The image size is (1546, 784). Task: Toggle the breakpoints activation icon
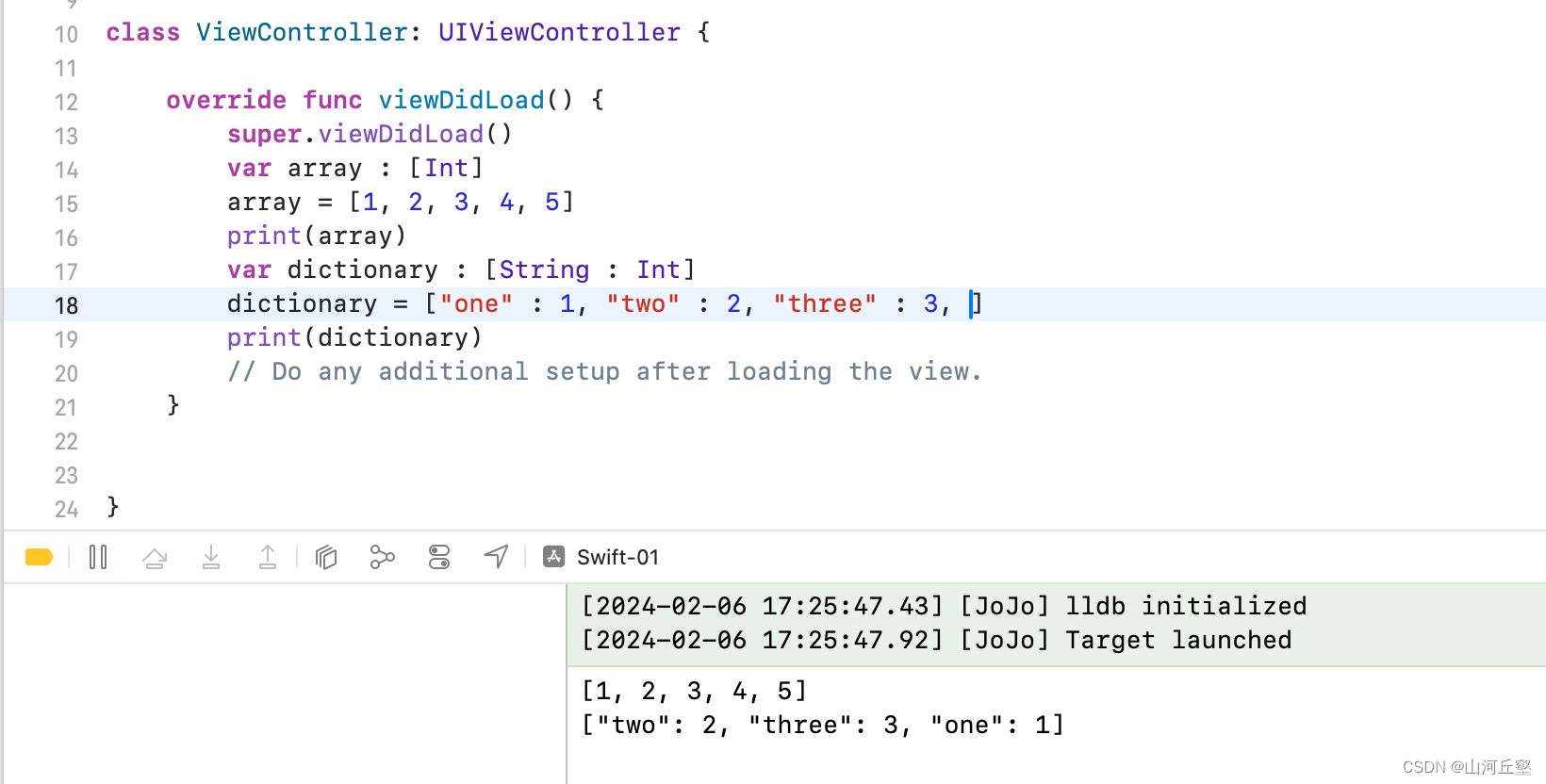(39, 557)
